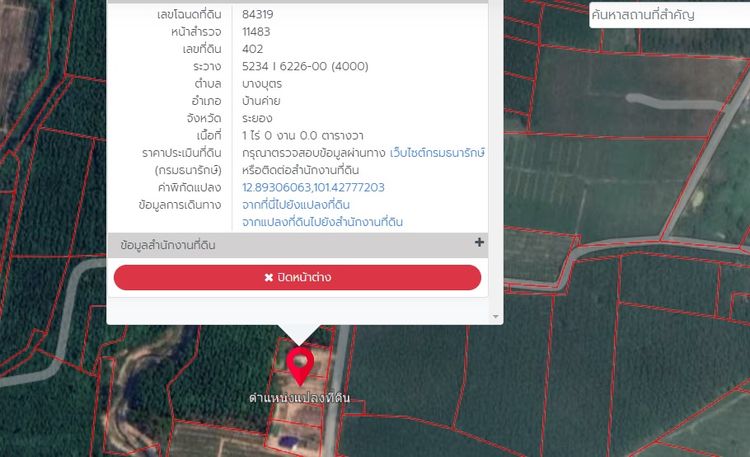Click the red land parcel location pin
Screen dimensions: 750x457
pyautogui.click(x=299, y=364)
